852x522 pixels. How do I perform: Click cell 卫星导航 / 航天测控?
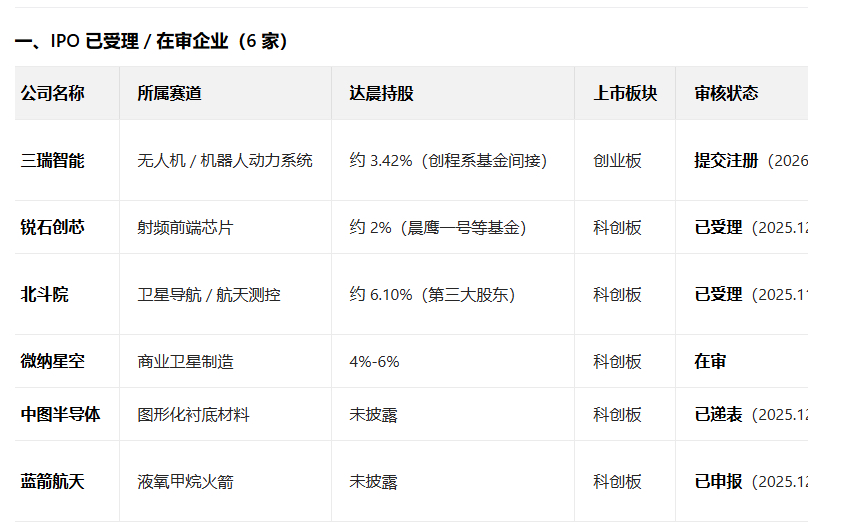point(209,294)
